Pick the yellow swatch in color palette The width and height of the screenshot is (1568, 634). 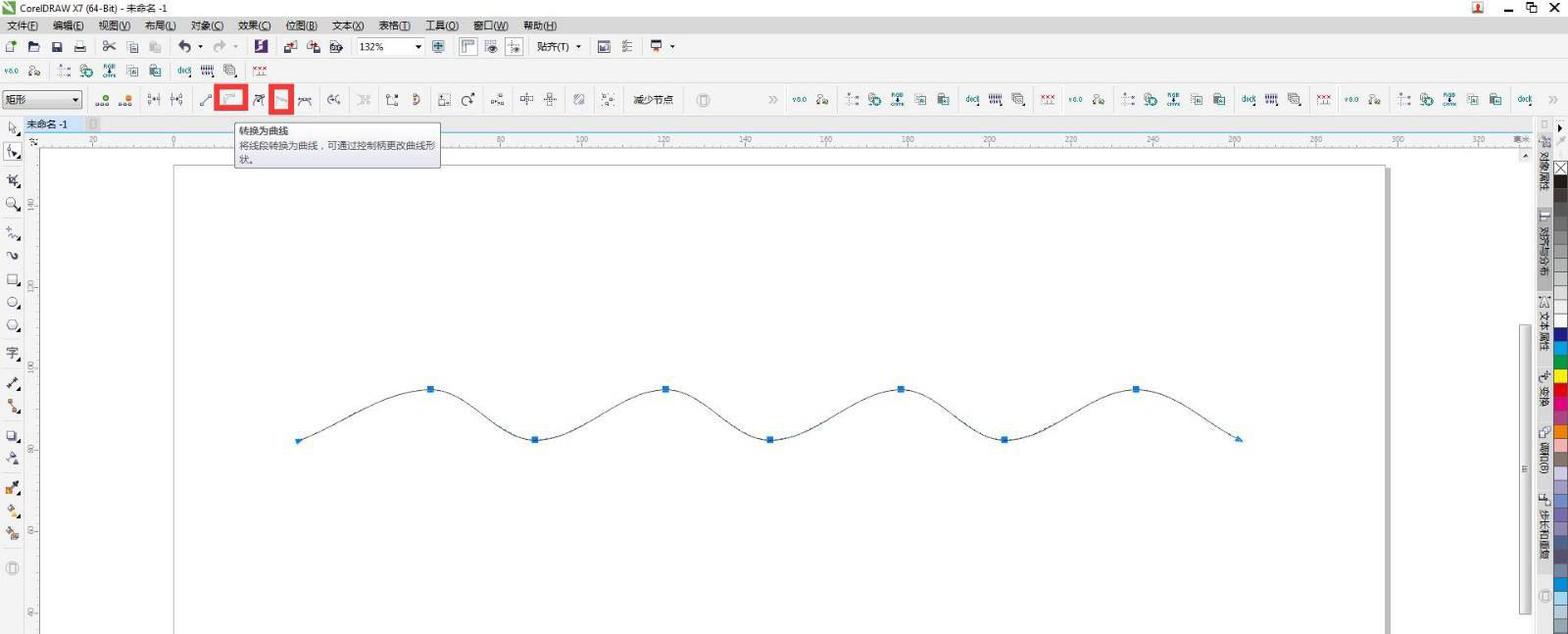click(x=1560, y=376)
